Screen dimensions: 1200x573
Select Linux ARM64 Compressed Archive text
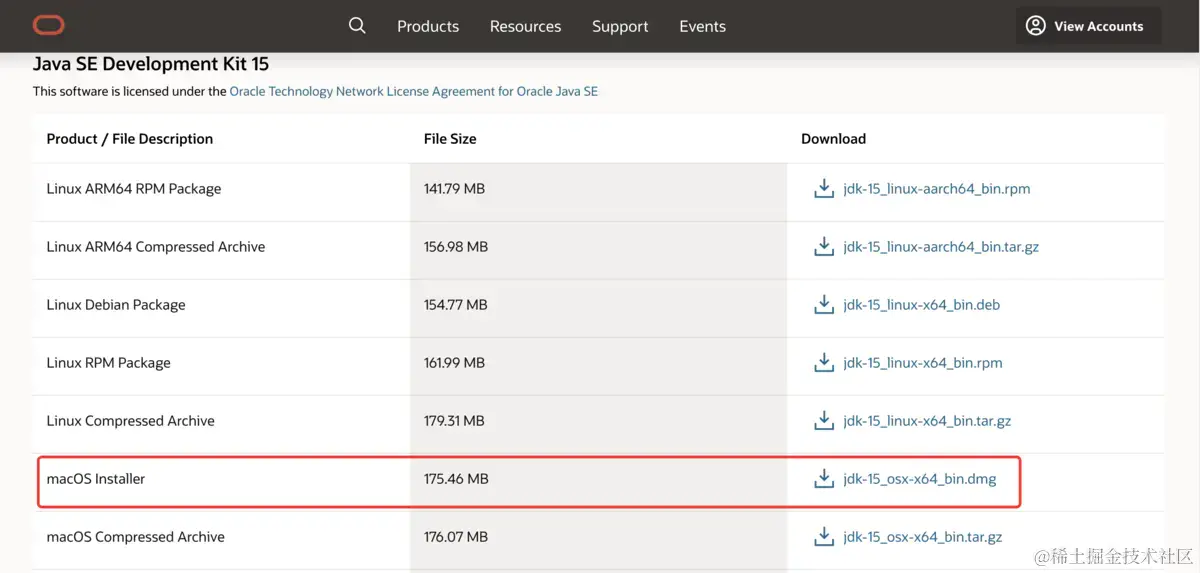pos(156,247)
